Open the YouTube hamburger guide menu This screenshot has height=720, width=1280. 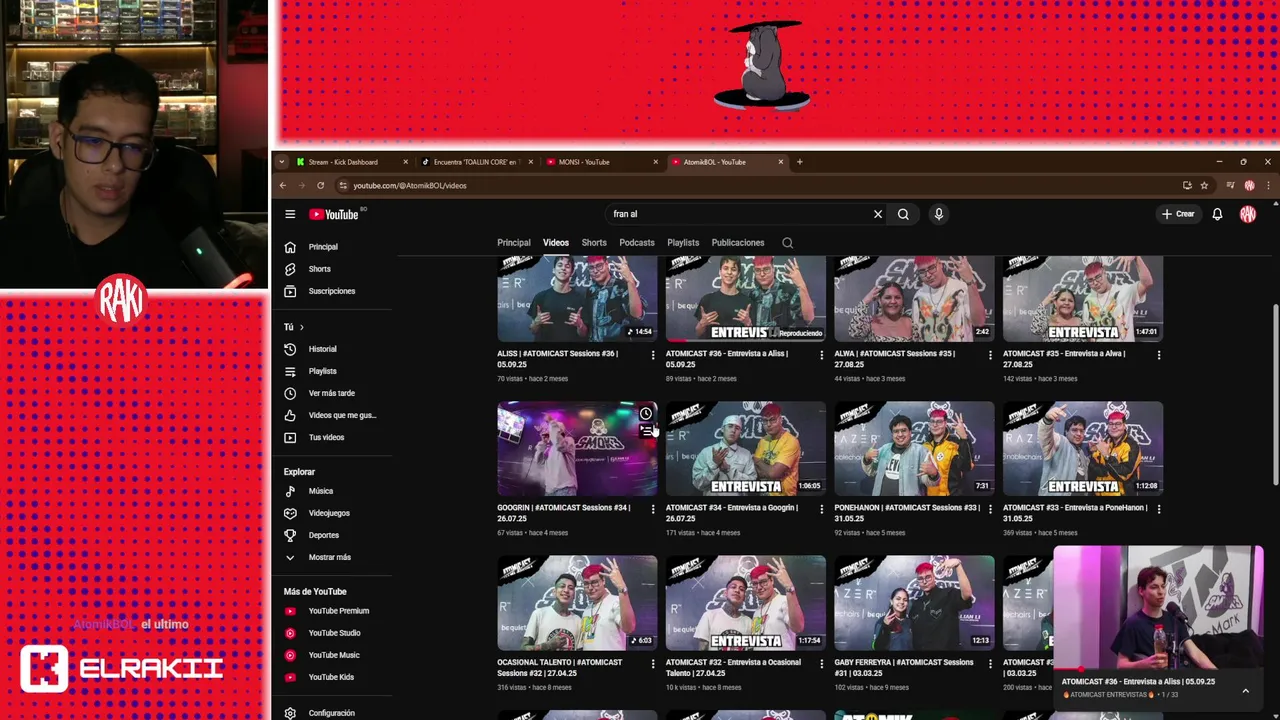point(290,214)
